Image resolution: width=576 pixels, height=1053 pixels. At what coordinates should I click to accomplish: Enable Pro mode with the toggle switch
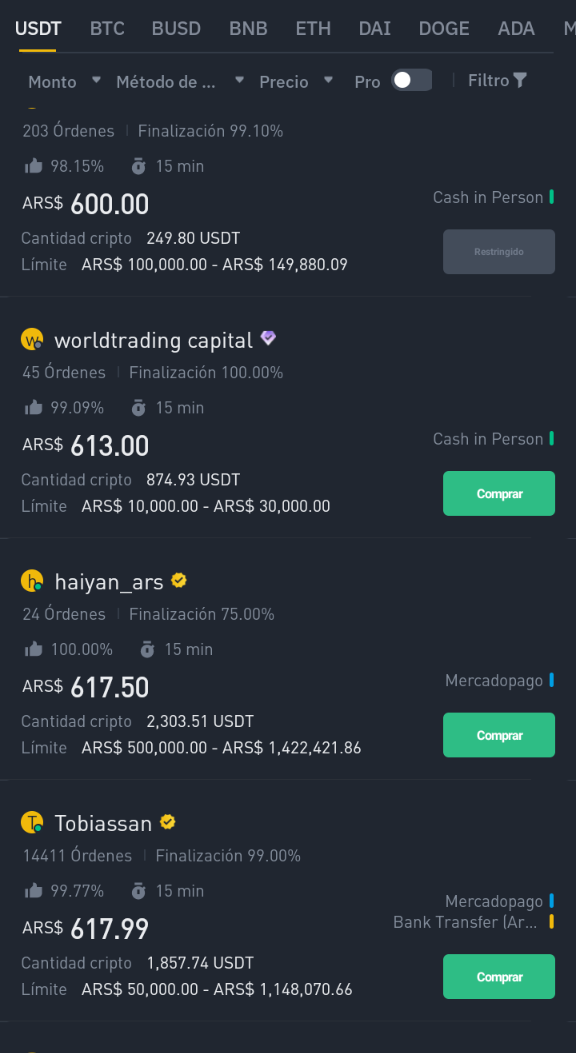(x=411, y=80)
